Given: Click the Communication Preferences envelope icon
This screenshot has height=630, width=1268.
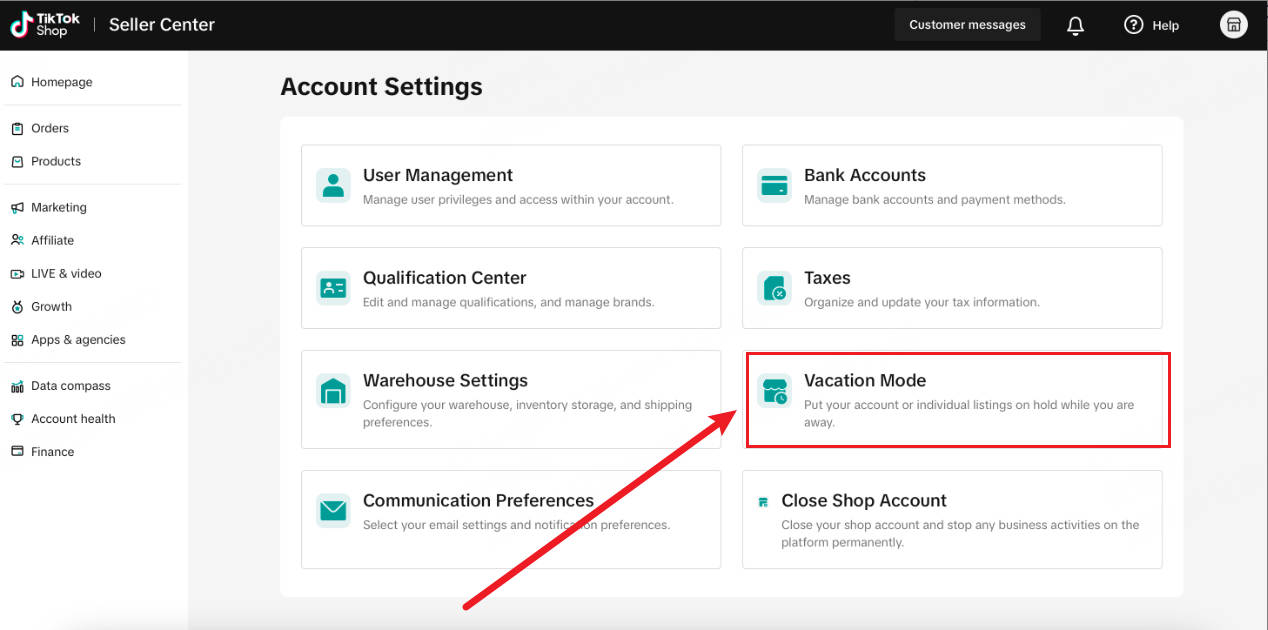Looking at the screenshot, I should pyautogui.click(x=333, y=510).
